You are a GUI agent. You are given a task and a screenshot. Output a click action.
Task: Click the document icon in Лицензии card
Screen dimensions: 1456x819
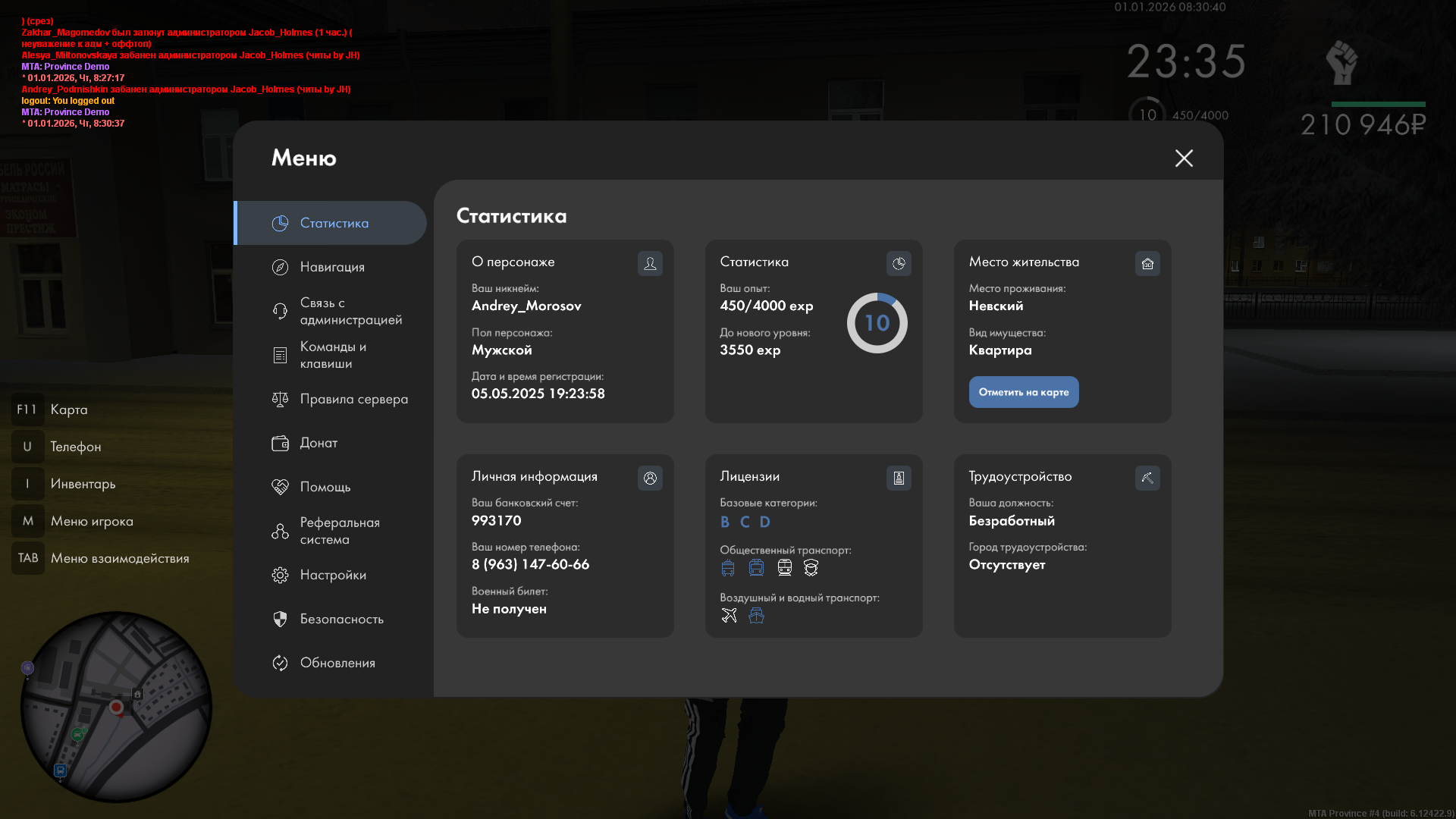[899, 478]
